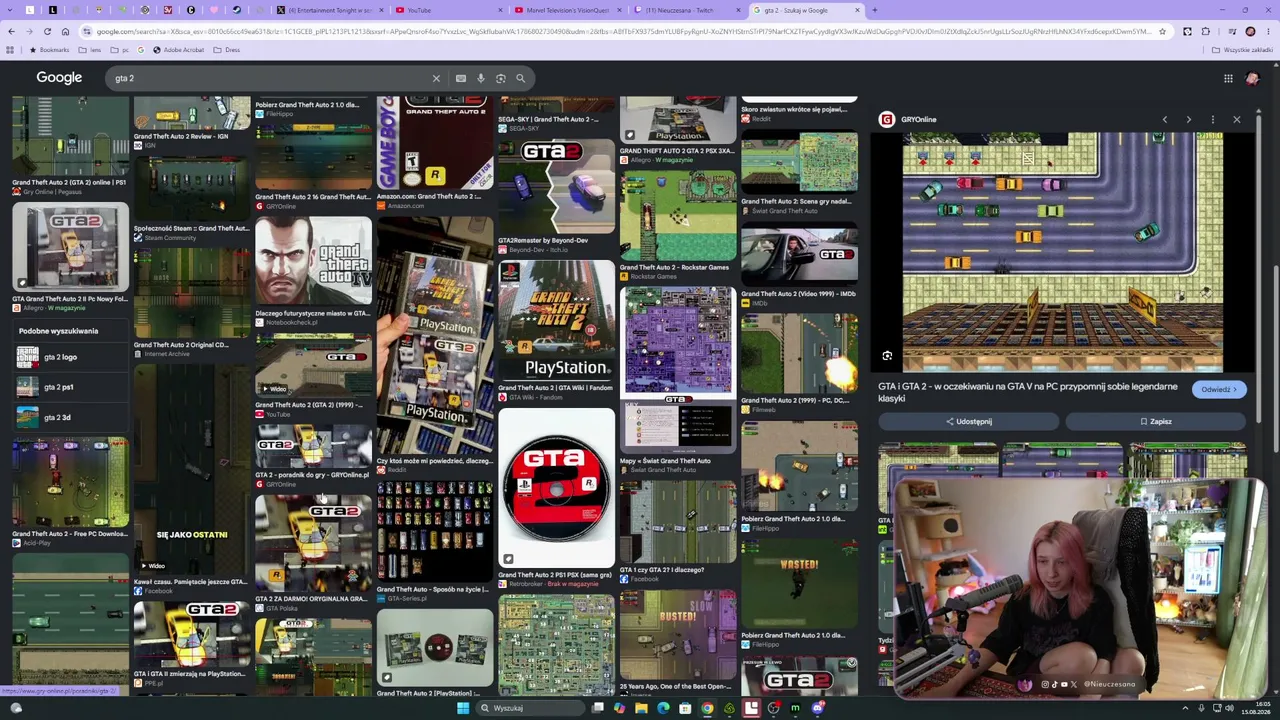The width and height of the screenshot is (1280, 720).
Task: Open the preview title about GTA i GTA 2
Action: point(1028,392)
